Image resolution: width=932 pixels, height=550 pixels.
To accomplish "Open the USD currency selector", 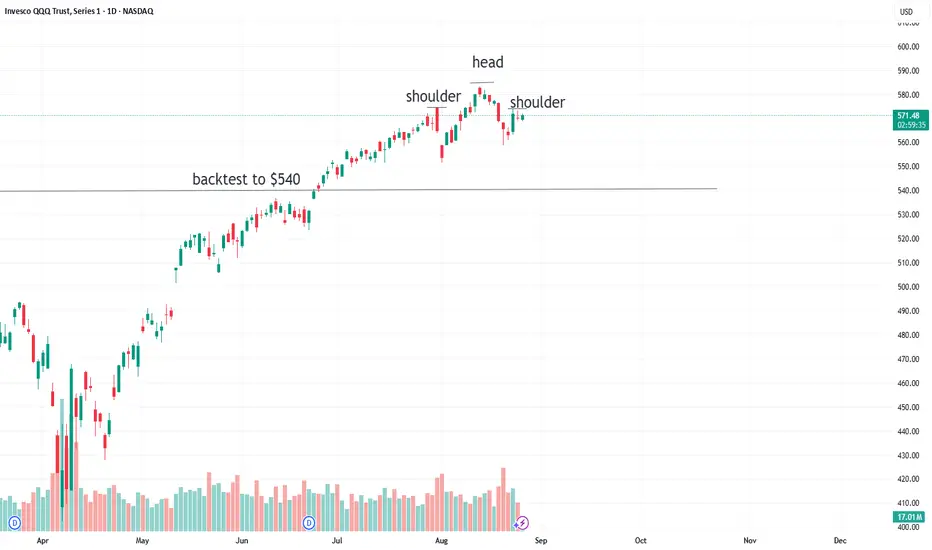I will tap(906, 12).
